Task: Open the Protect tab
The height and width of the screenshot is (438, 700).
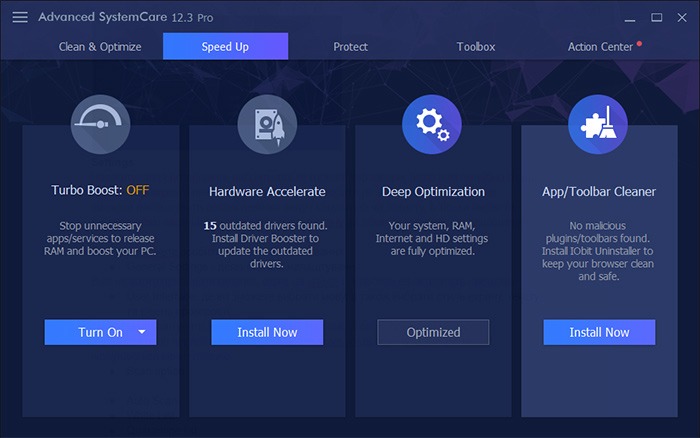Action: pyautogui.click(x=350, y=46)
